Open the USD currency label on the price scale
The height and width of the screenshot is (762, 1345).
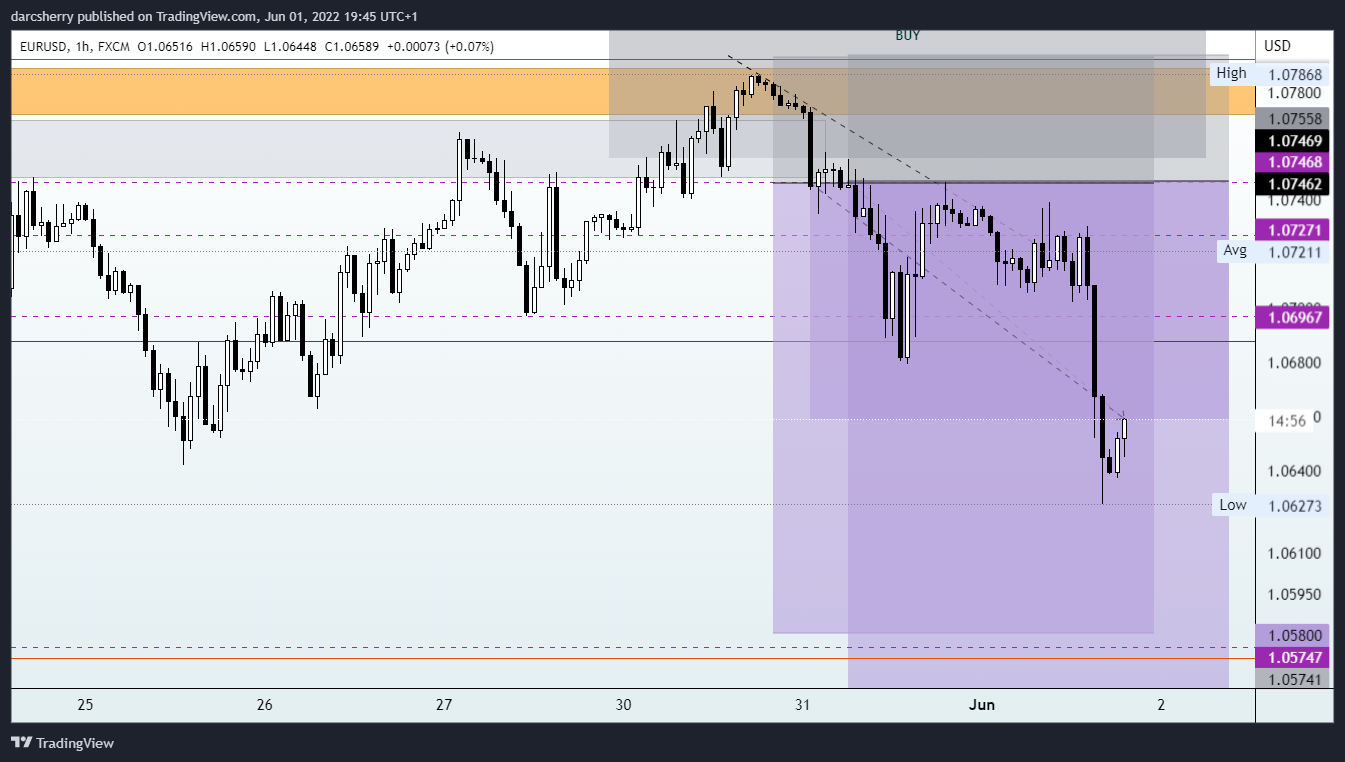1278,46
